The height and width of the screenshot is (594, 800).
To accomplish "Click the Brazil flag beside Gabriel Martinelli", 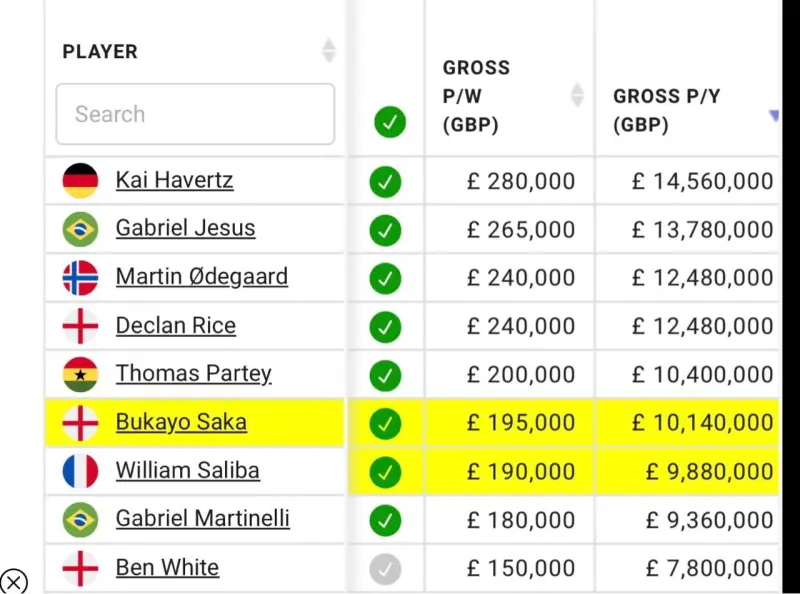I will click(x=80, y=519).
